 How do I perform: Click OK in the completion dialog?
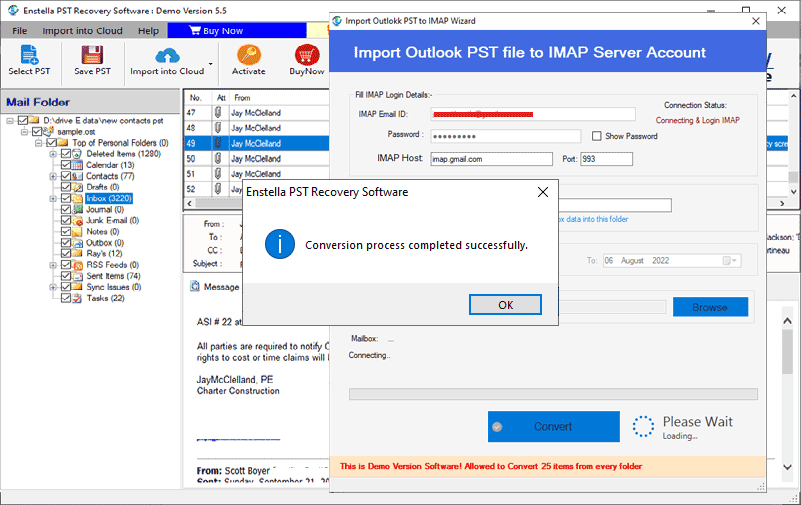coord(505,305)
